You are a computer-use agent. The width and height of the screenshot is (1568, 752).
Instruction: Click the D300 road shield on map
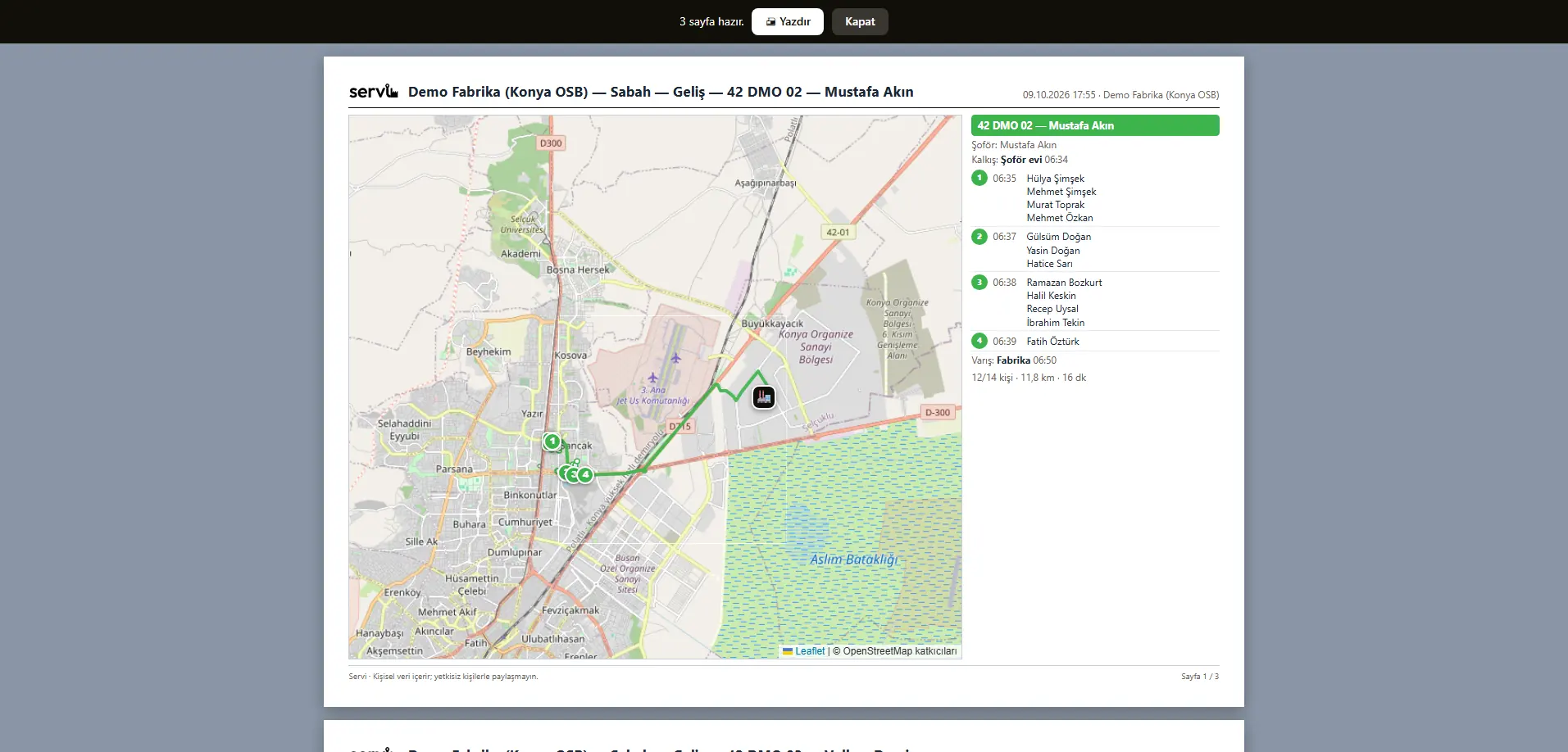pos(551,143)
